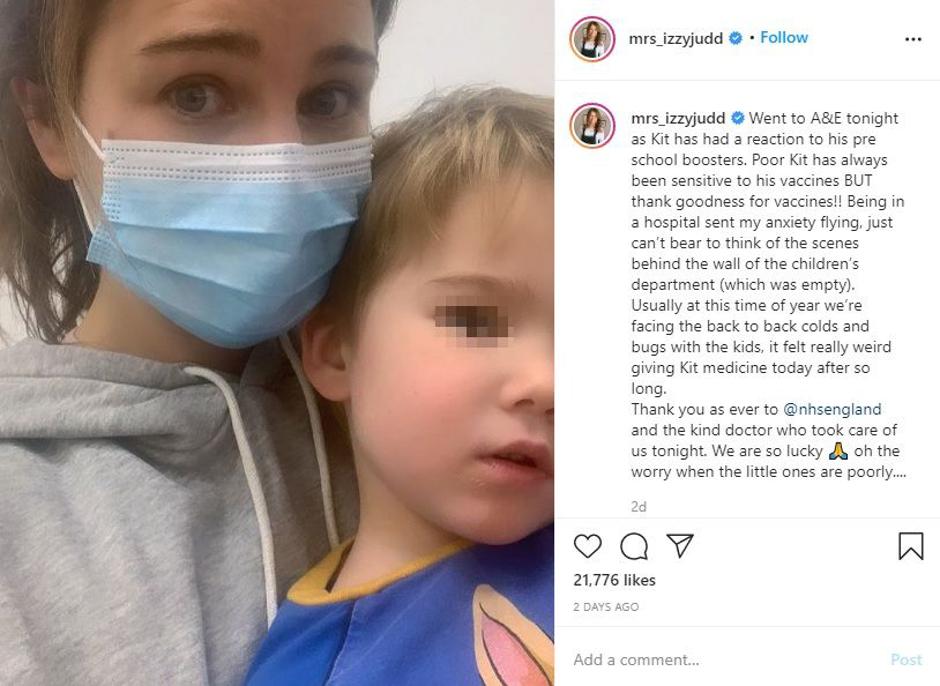The image size is (940, 686).
Task: Save the post with the bookmark icon
Action: pos(911,546)
